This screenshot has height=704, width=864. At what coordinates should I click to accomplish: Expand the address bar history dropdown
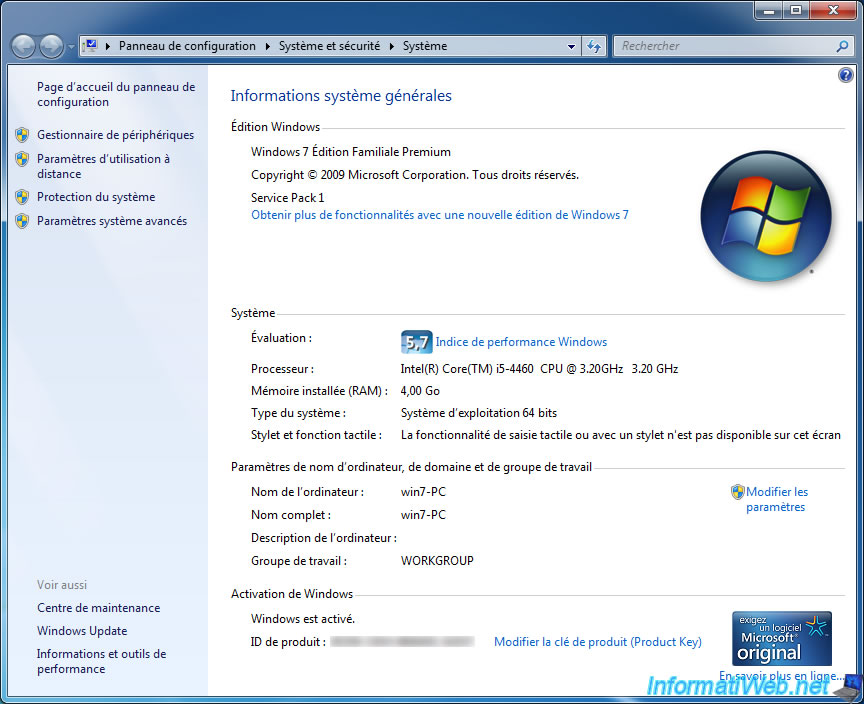[571, 46]
